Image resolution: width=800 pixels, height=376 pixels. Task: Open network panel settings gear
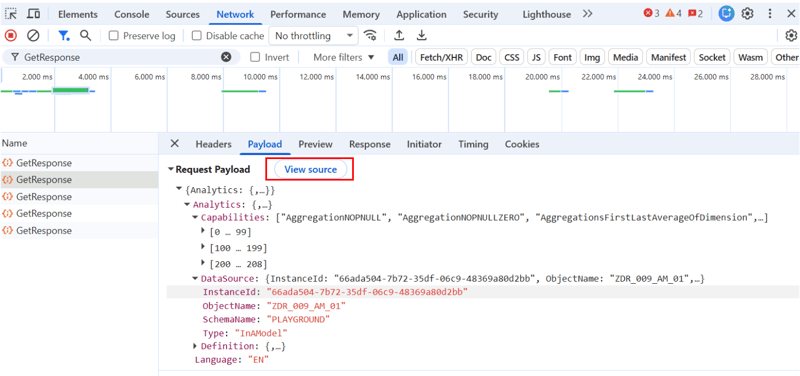(x=791, y=35)
